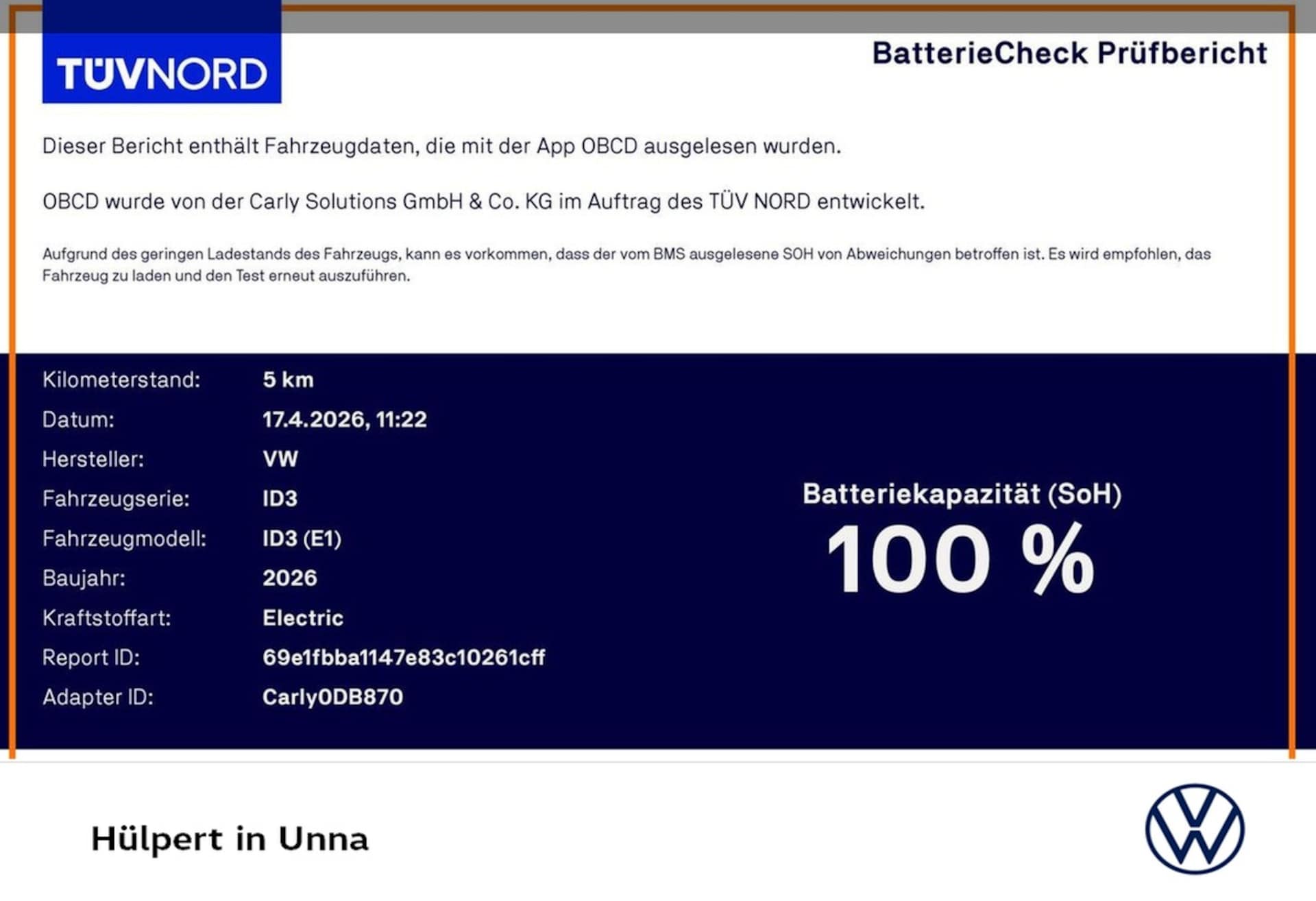Screen dimensions: 1316x901
Task: Click the Kilometerstand value 5 km
Action: (x=288, y=380)
